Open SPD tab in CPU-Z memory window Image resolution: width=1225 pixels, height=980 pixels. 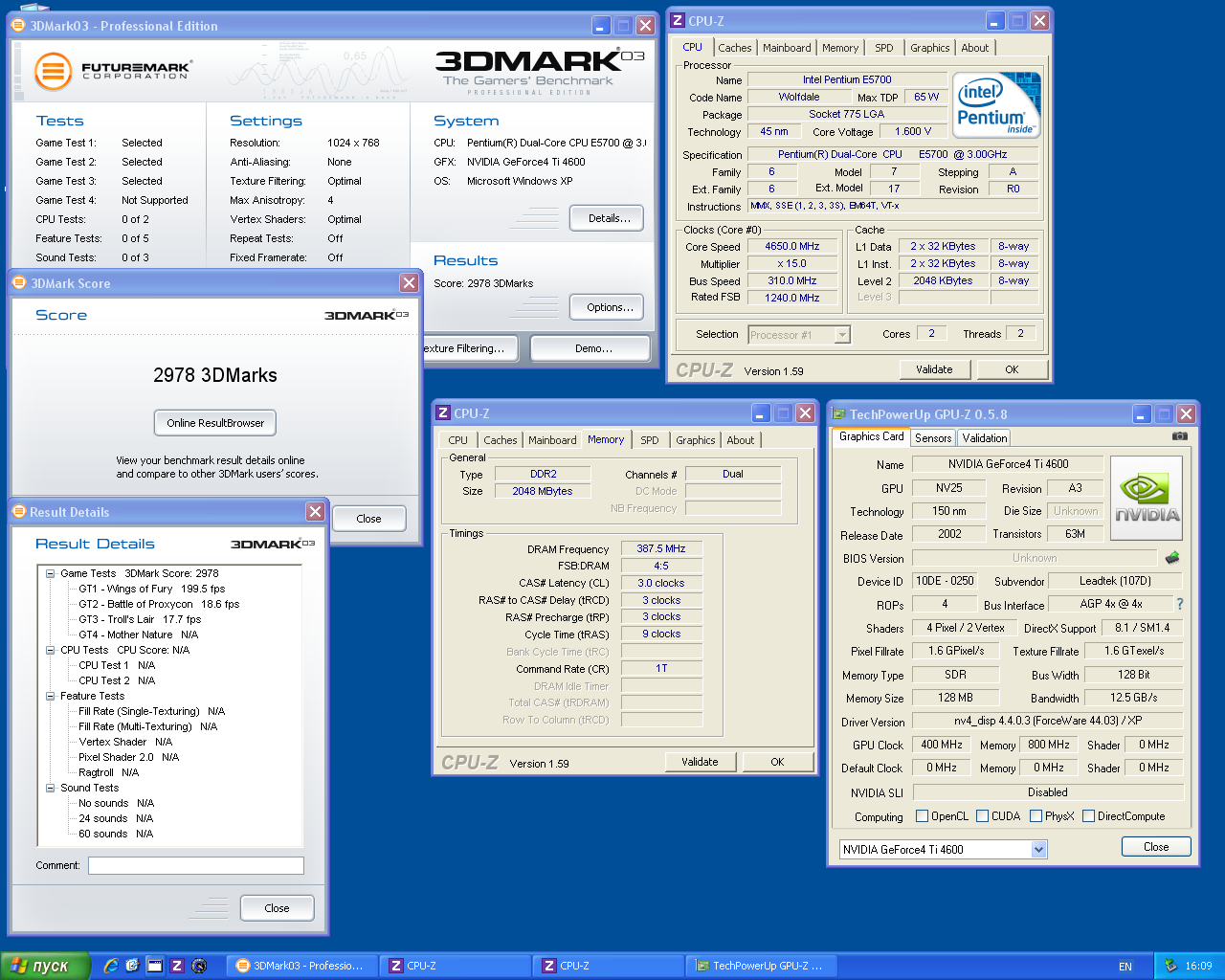(x=650, y=440)
